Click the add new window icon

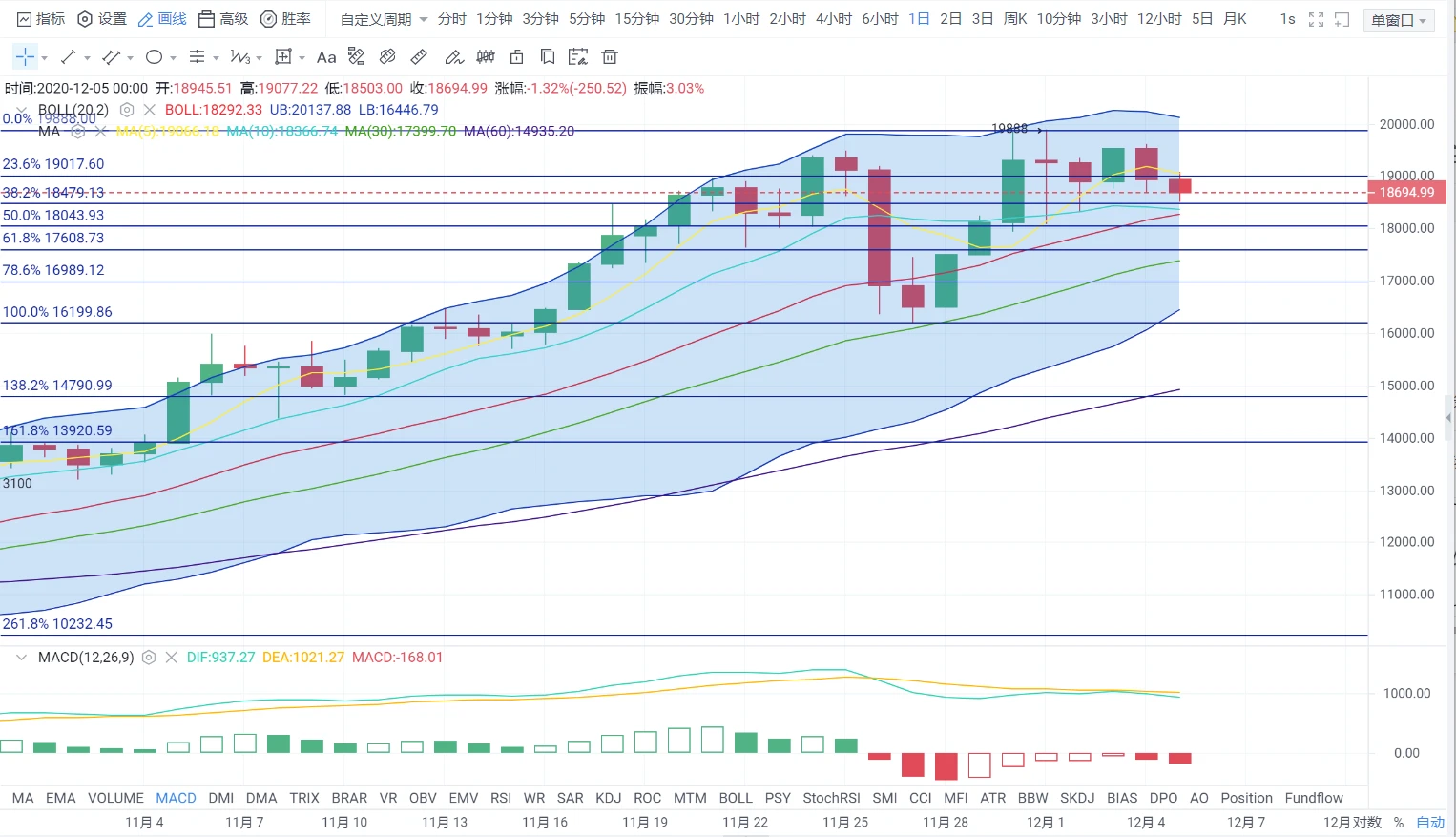(x=1342, y=19)
